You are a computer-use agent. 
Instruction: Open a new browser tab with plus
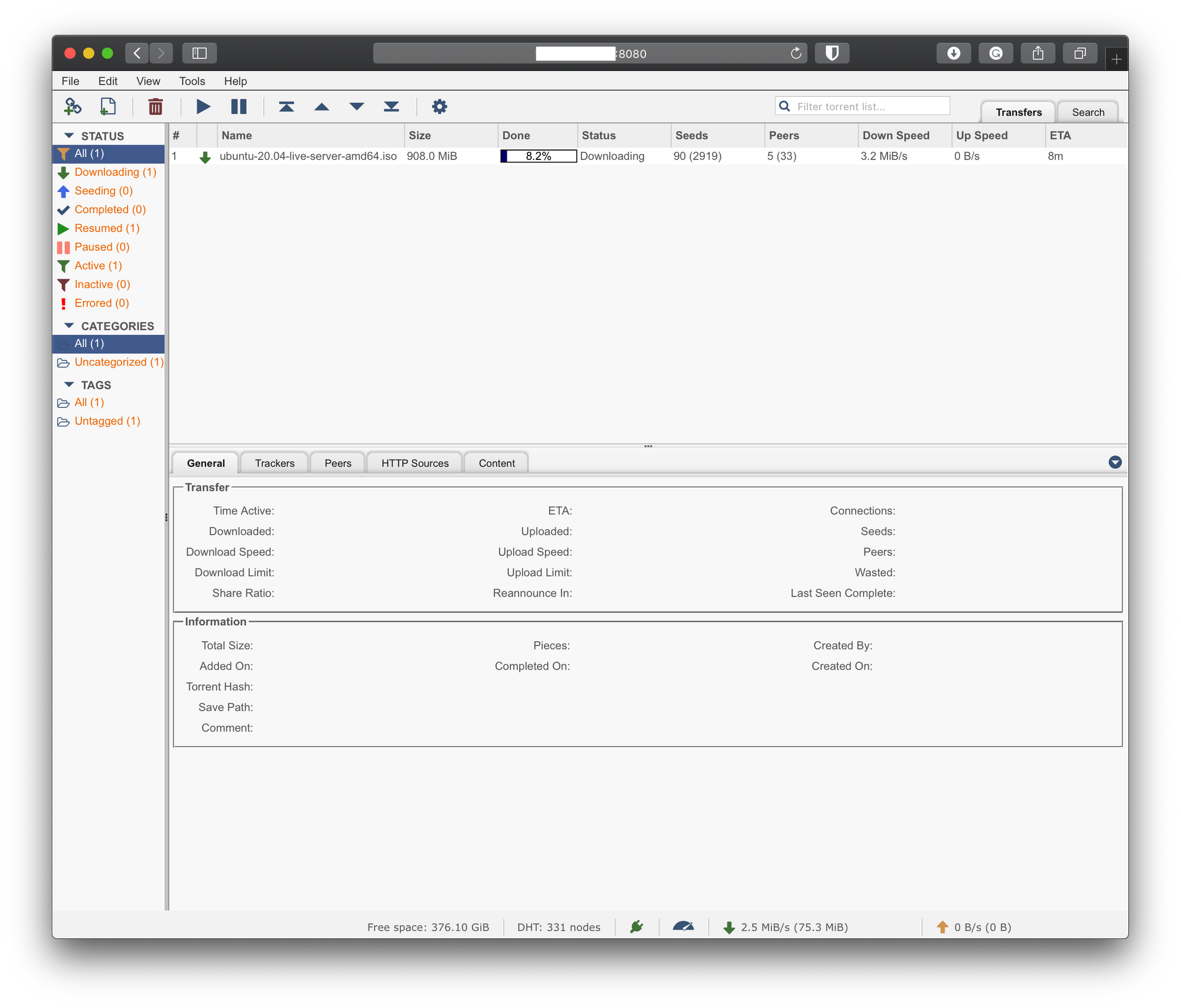coord(1116,60)
